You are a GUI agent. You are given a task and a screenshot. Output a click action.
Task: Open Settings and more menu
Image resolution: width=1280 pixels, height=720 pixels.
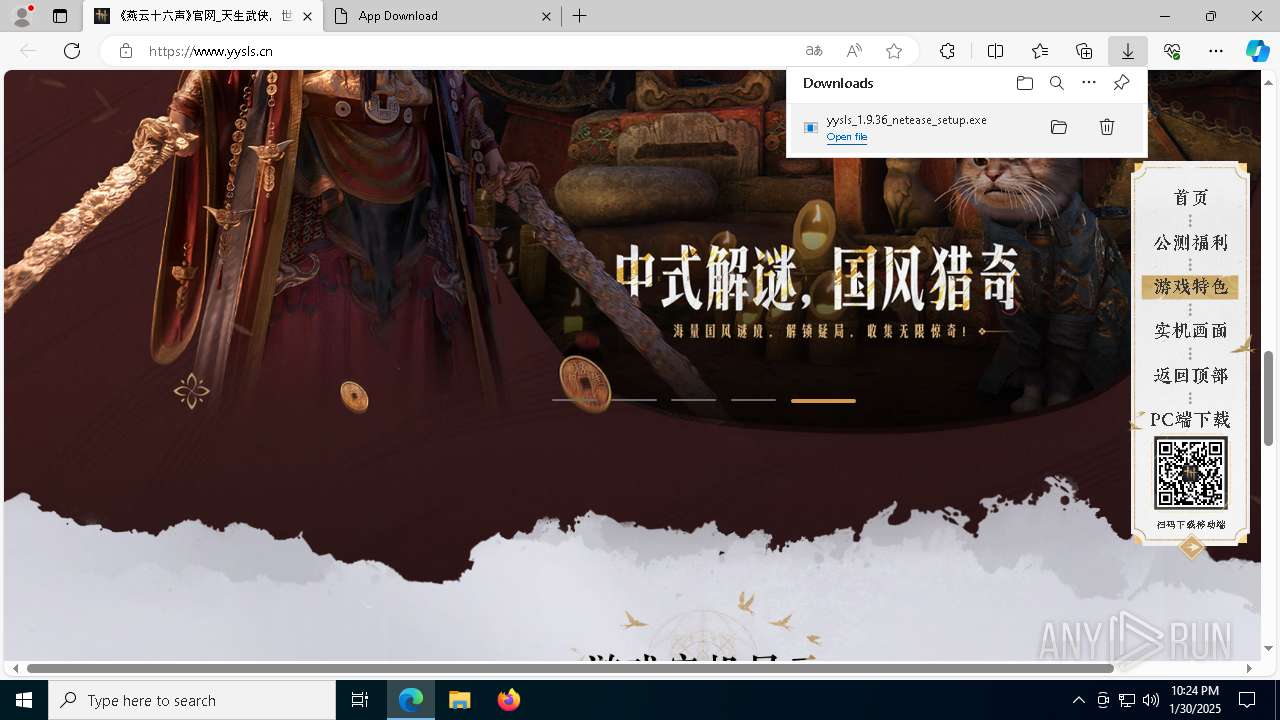[x=1216, y=51]
